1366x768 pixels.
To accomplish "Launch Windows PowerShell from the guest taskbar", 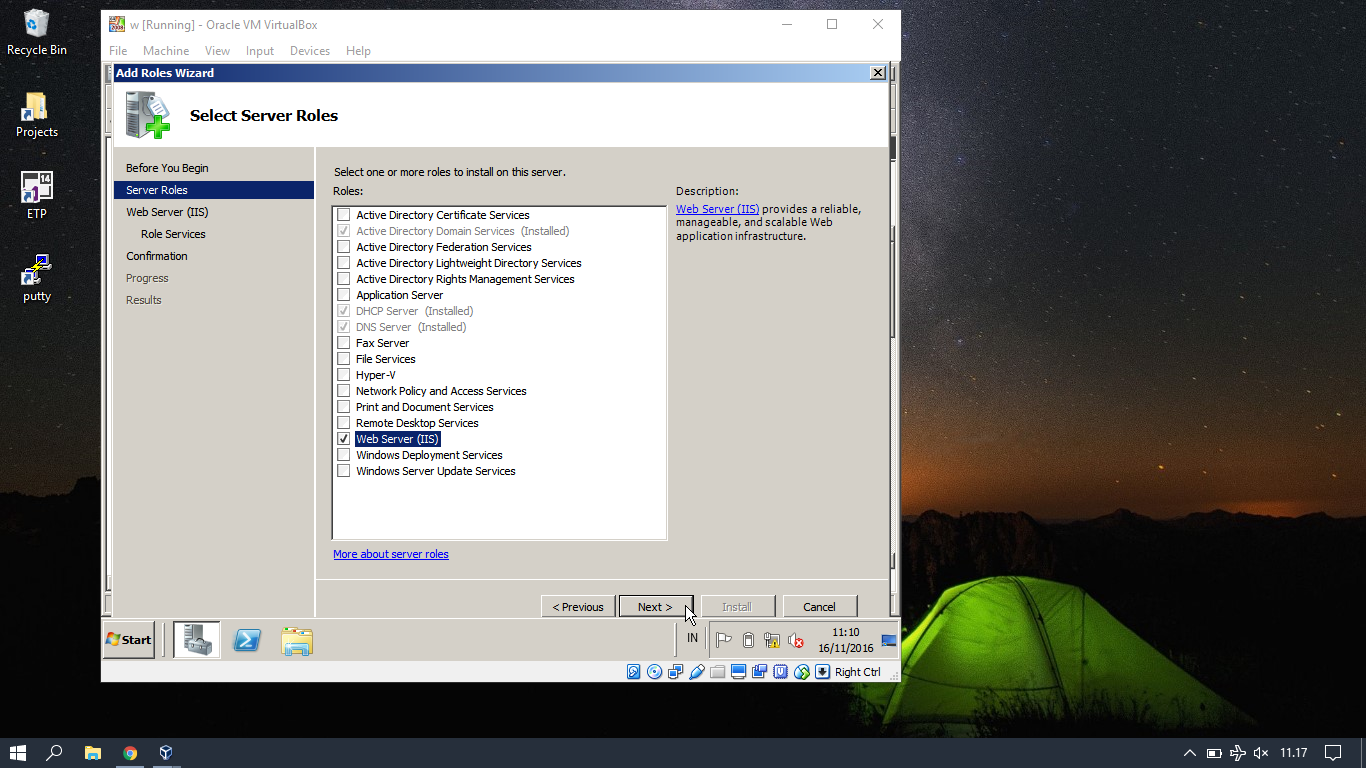I will tap(247, 641).
